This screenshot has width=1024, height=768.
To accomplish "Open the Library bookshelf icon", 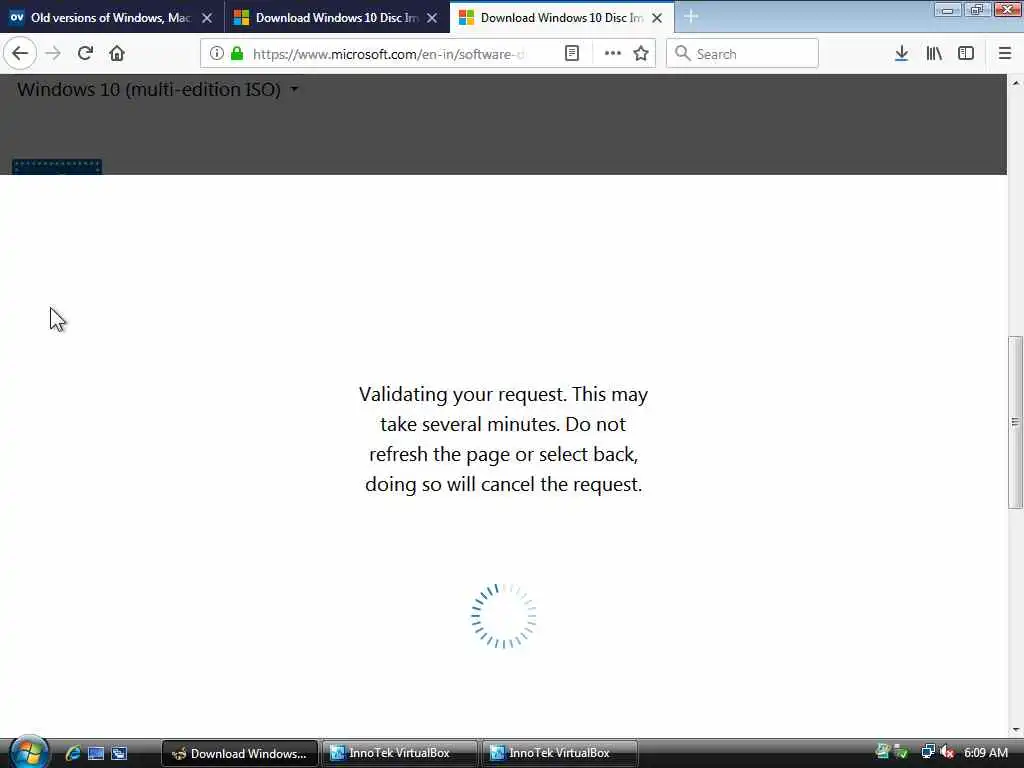I will pos(934,54).
